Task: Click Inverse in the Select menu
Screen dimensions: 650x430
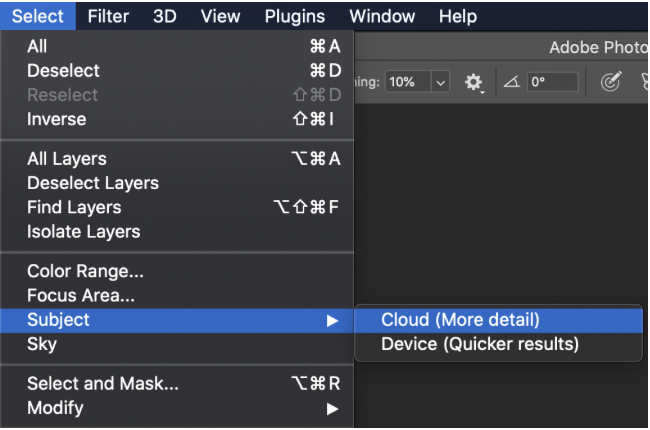Action: [57, 119]
